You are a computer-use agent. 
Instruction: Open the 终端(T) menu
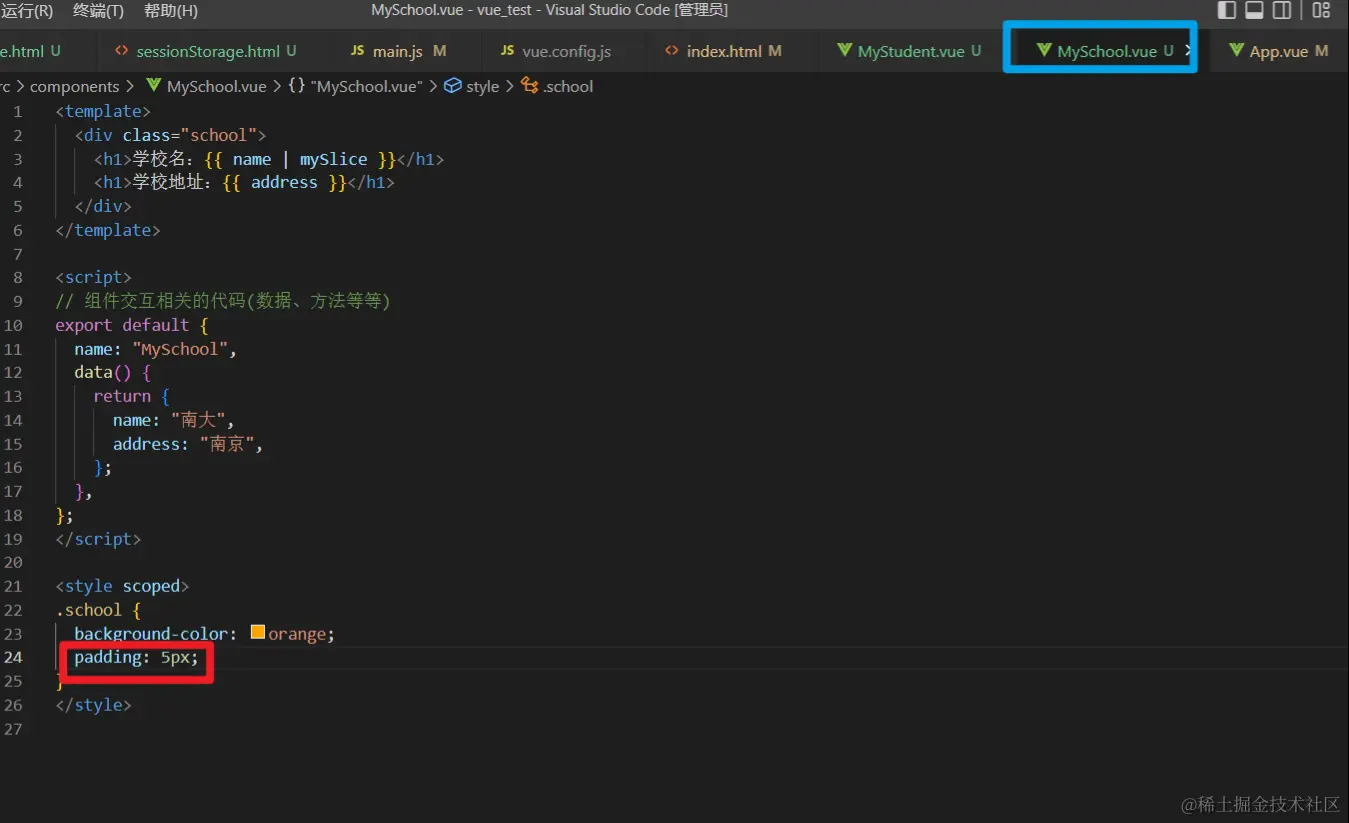[x=98, y=11]
